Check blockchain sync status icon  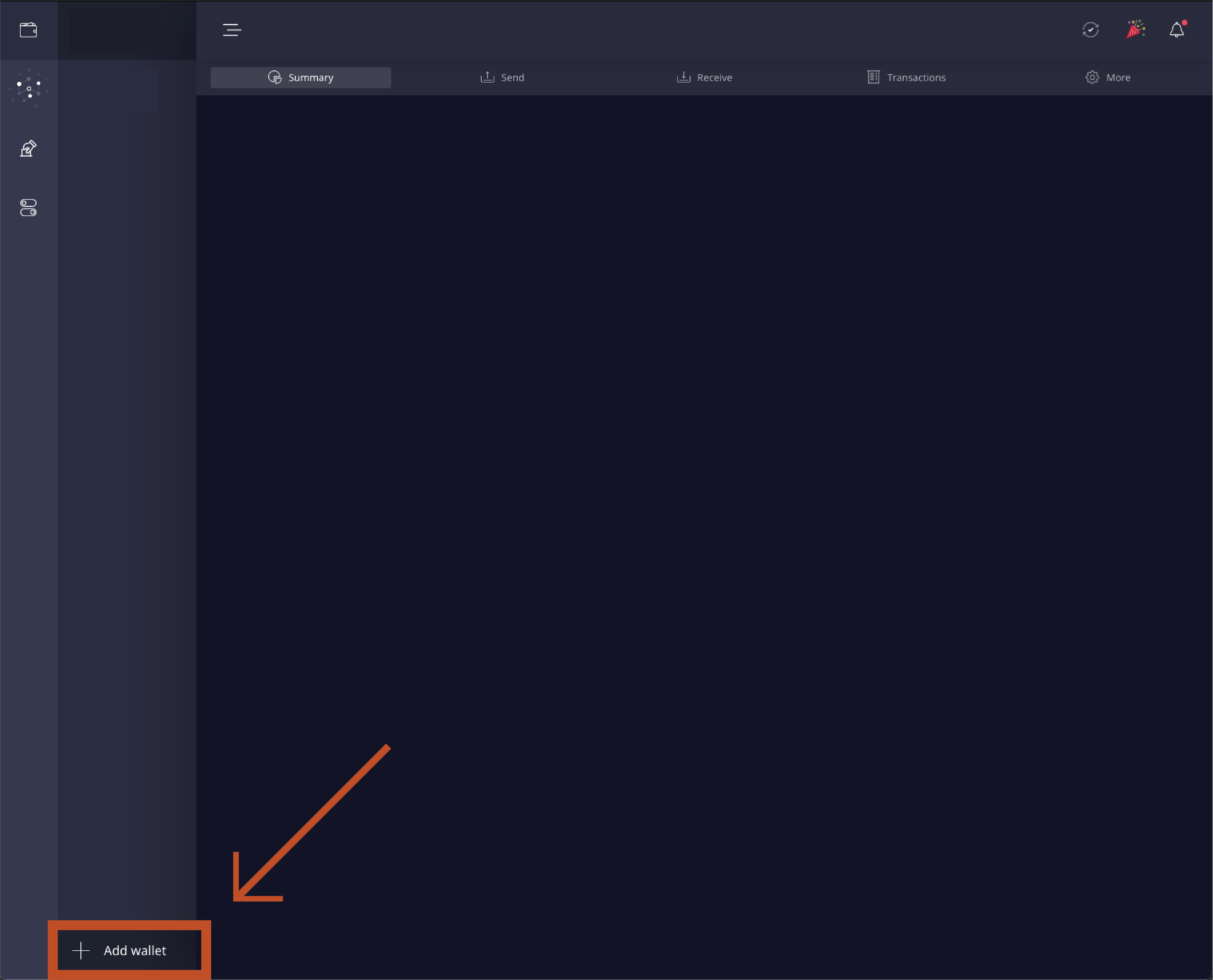tap(1090, 30)
